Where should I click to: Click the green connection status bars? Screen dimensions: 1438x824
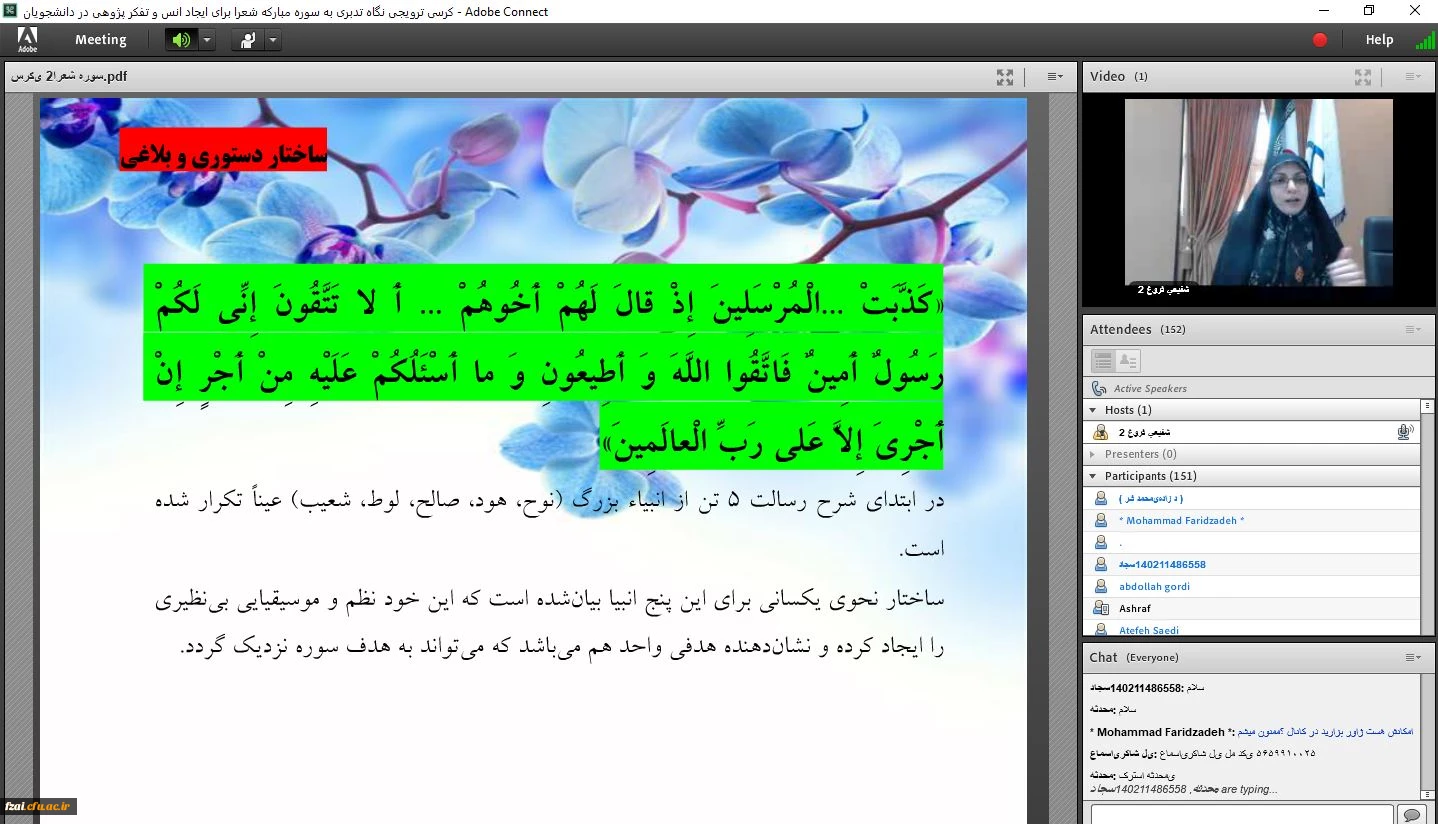pyautogui.click(x=1424, y=40)
